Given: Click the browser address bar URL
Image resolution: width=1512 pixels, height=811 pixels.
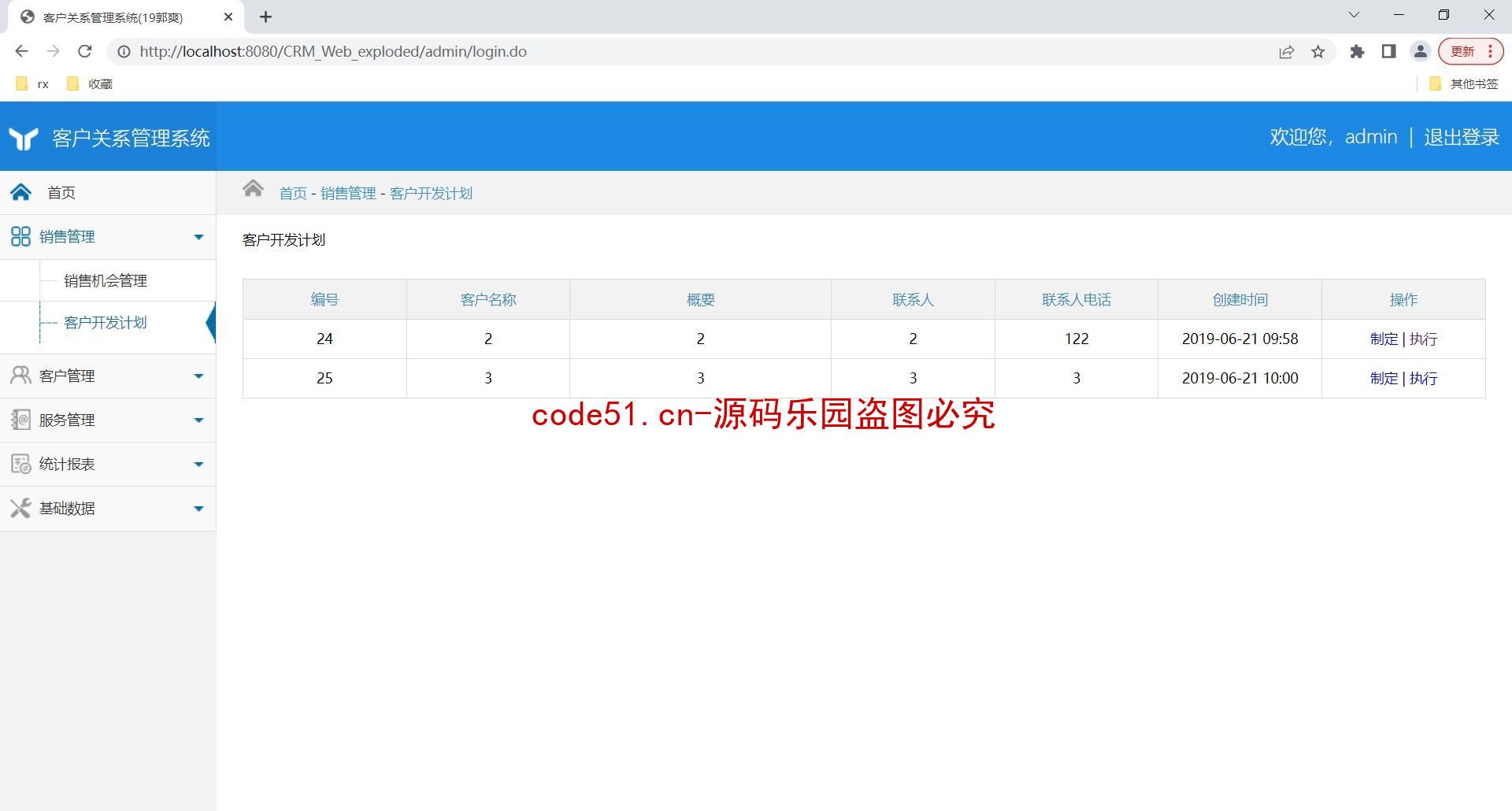Looking at the screenshot, I should click(333, 51).
